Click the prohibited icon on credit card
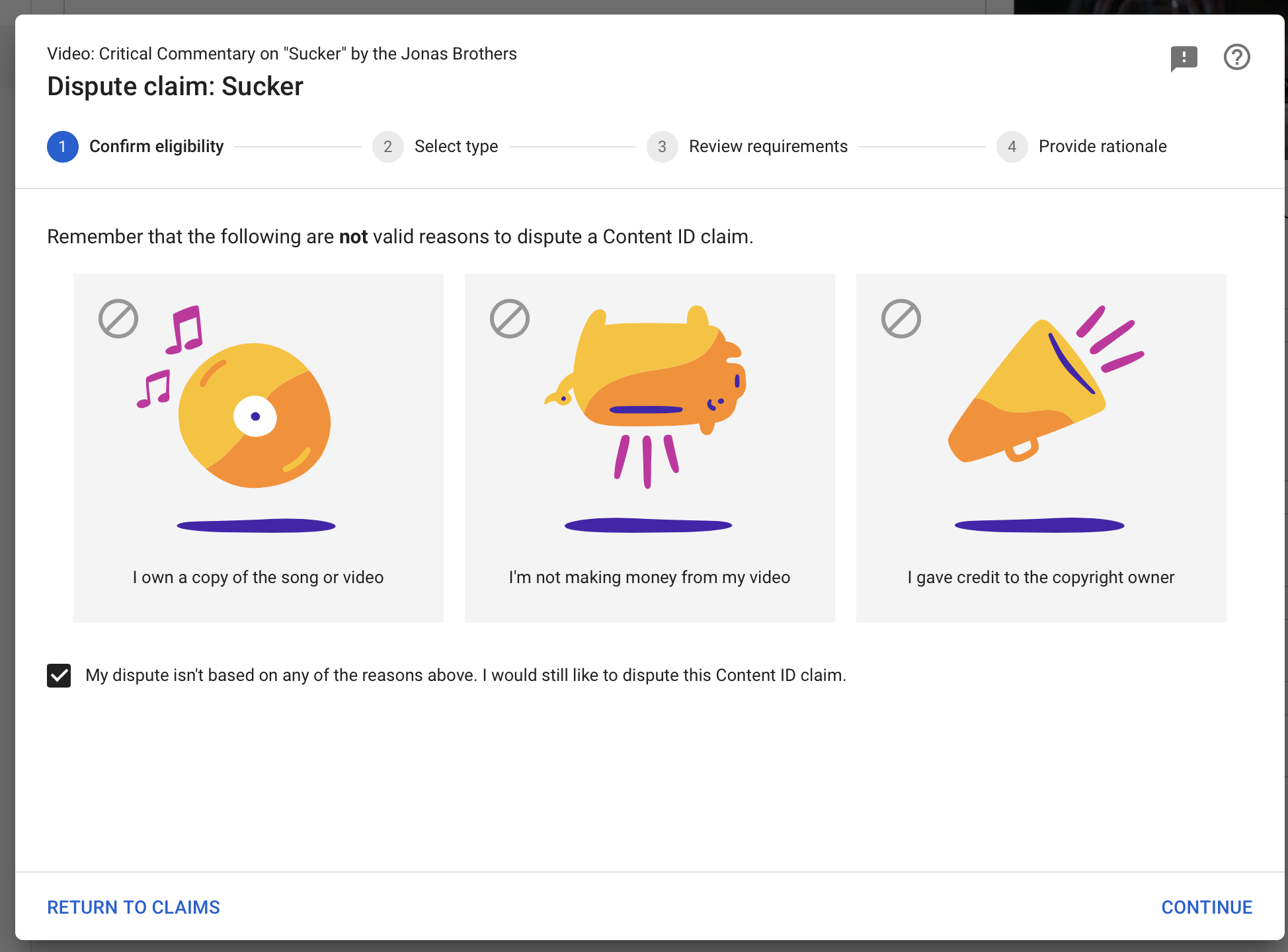The width and height of the screenshot is (1288, 952). [901, 319]
